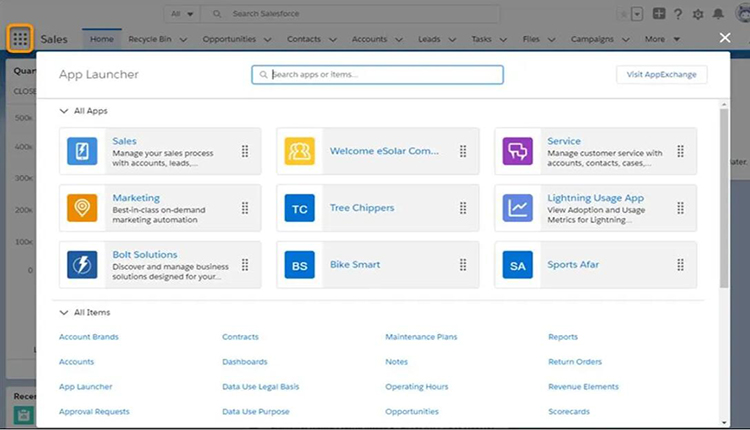This screenshot has height=430, width=750.
Task: Click the drag handle on Bike Smart tile
Action: click(463, 265)
